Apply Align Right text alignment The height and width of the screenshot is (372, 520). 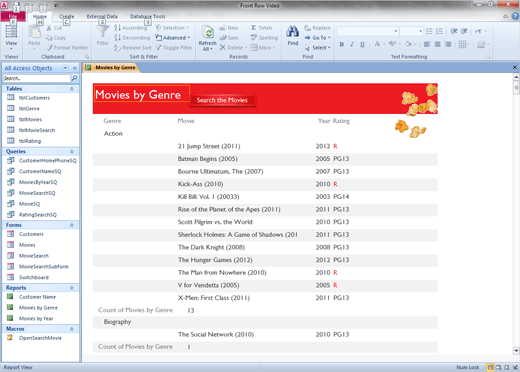tap(448, 44)
